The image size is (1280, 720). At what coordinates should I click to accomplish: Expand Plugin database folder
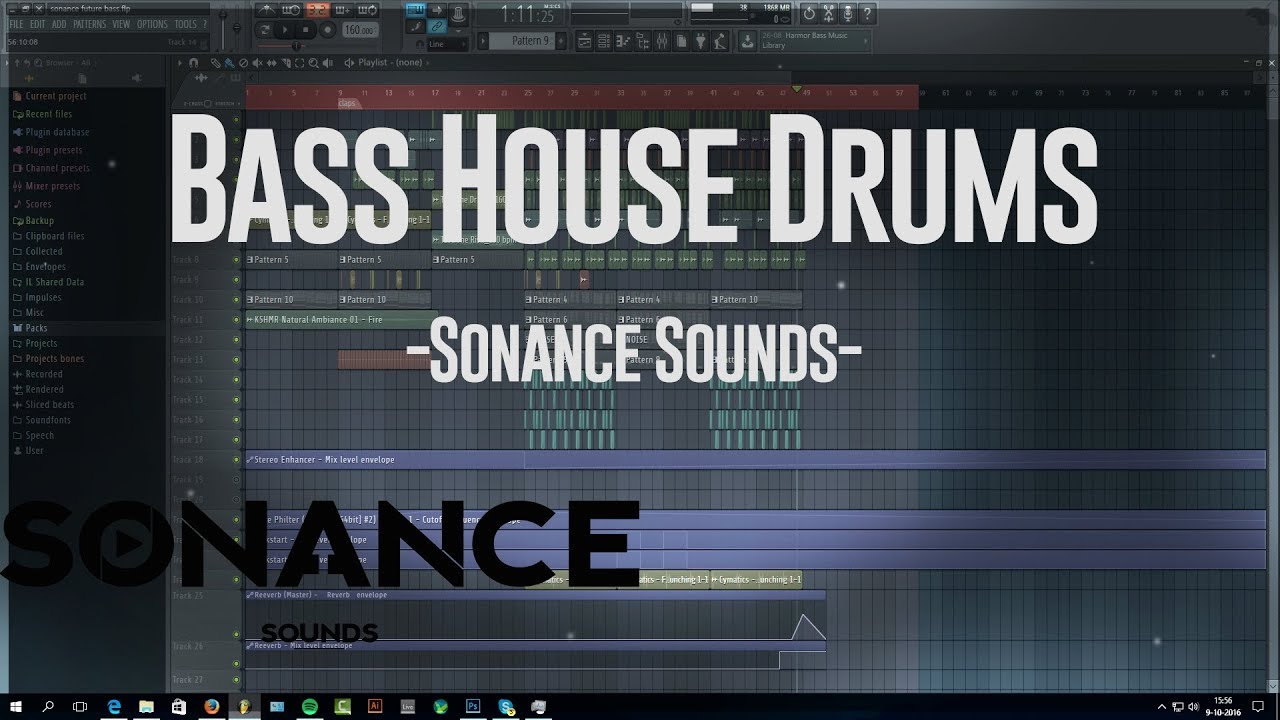[50, 132]
